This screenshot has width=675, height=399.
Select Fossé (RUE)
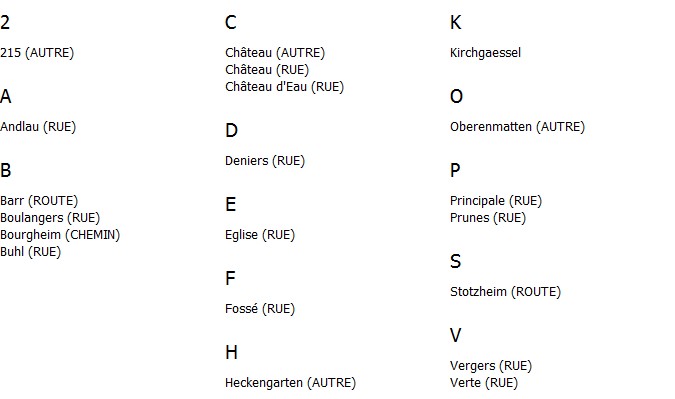pyautogui.click(x=260, y=309)
